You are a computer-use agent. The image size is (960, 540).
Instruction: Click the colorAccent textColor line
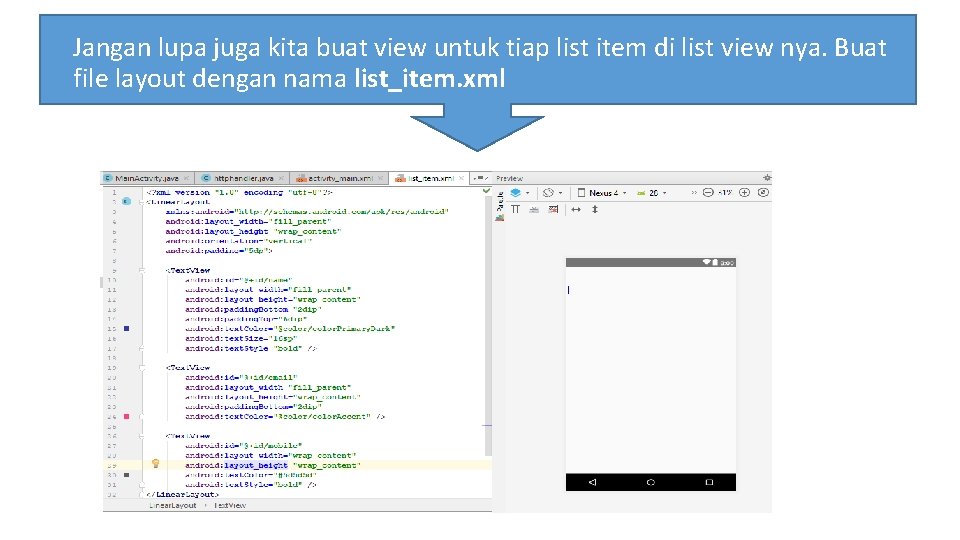coord(285,416)
